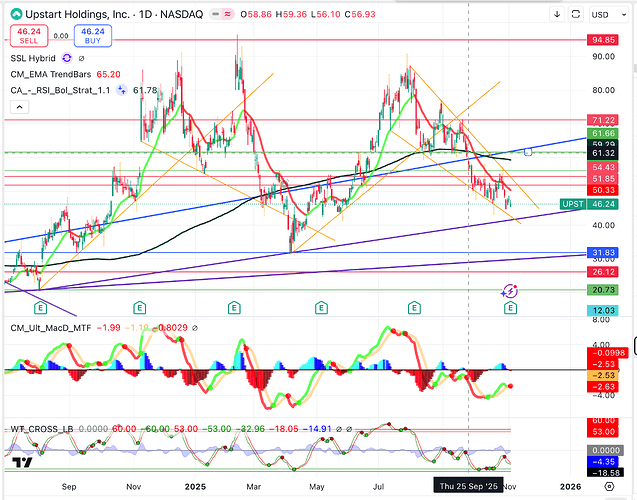Click the Upstart Holdings logo icon
637x500 pixels.
point(16,14)
